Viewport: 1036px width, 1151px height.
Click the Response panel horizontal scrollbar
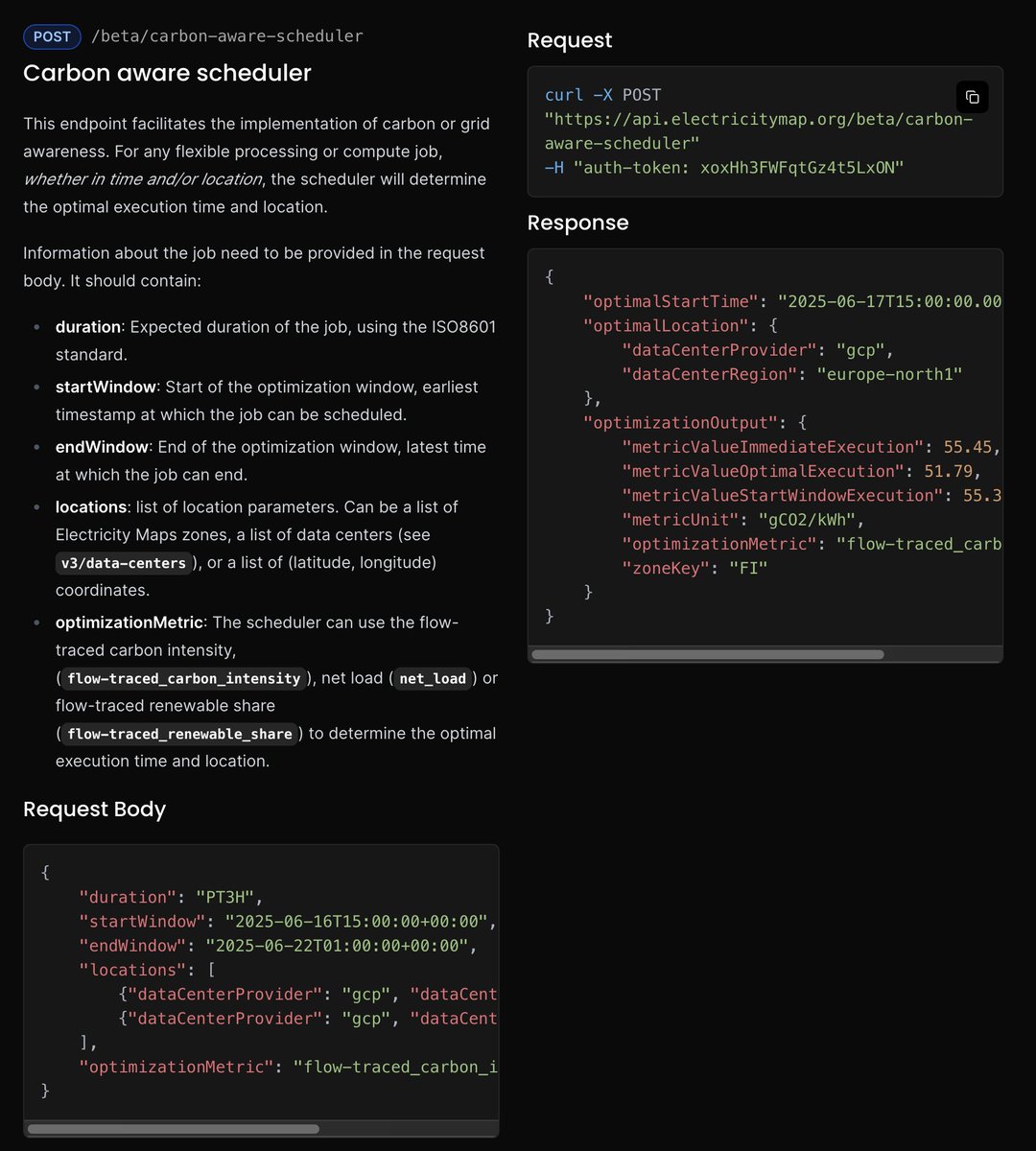(707, 654)
